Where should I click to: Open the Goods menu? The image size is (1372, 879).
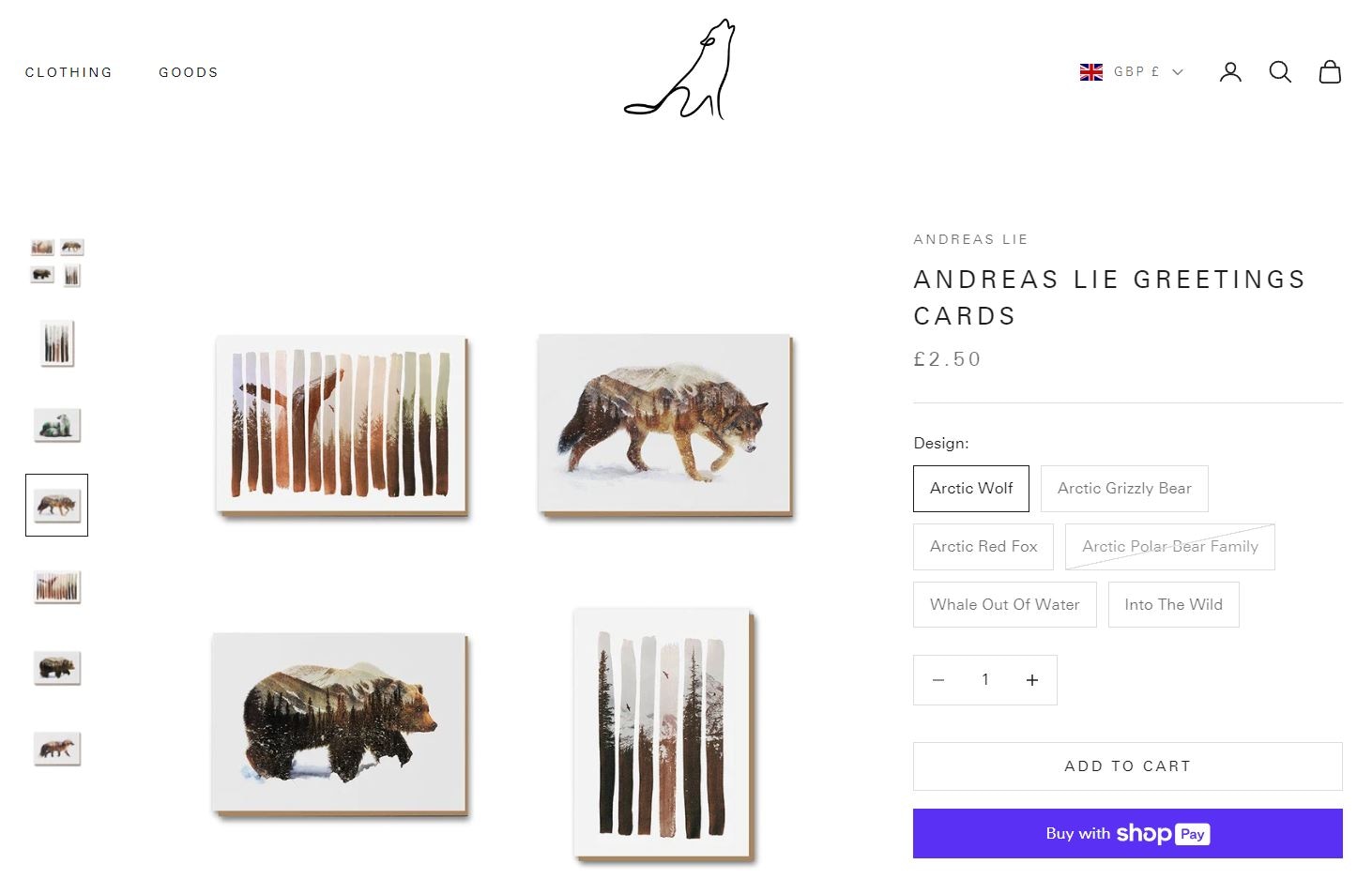click(189, 72)
